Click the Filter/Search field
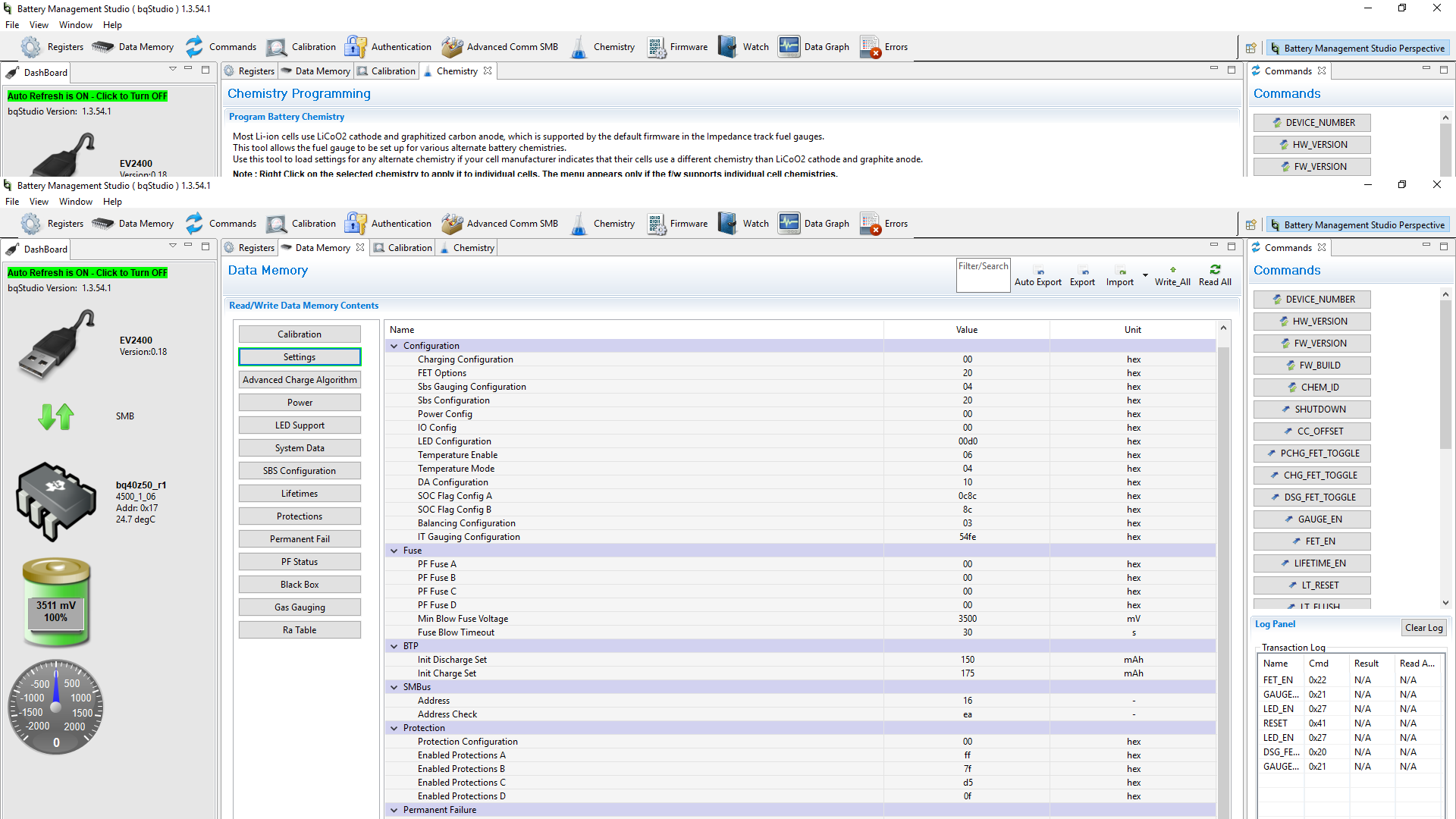Viewport: 1456px width, 819px height. click(x=984, y=275)
